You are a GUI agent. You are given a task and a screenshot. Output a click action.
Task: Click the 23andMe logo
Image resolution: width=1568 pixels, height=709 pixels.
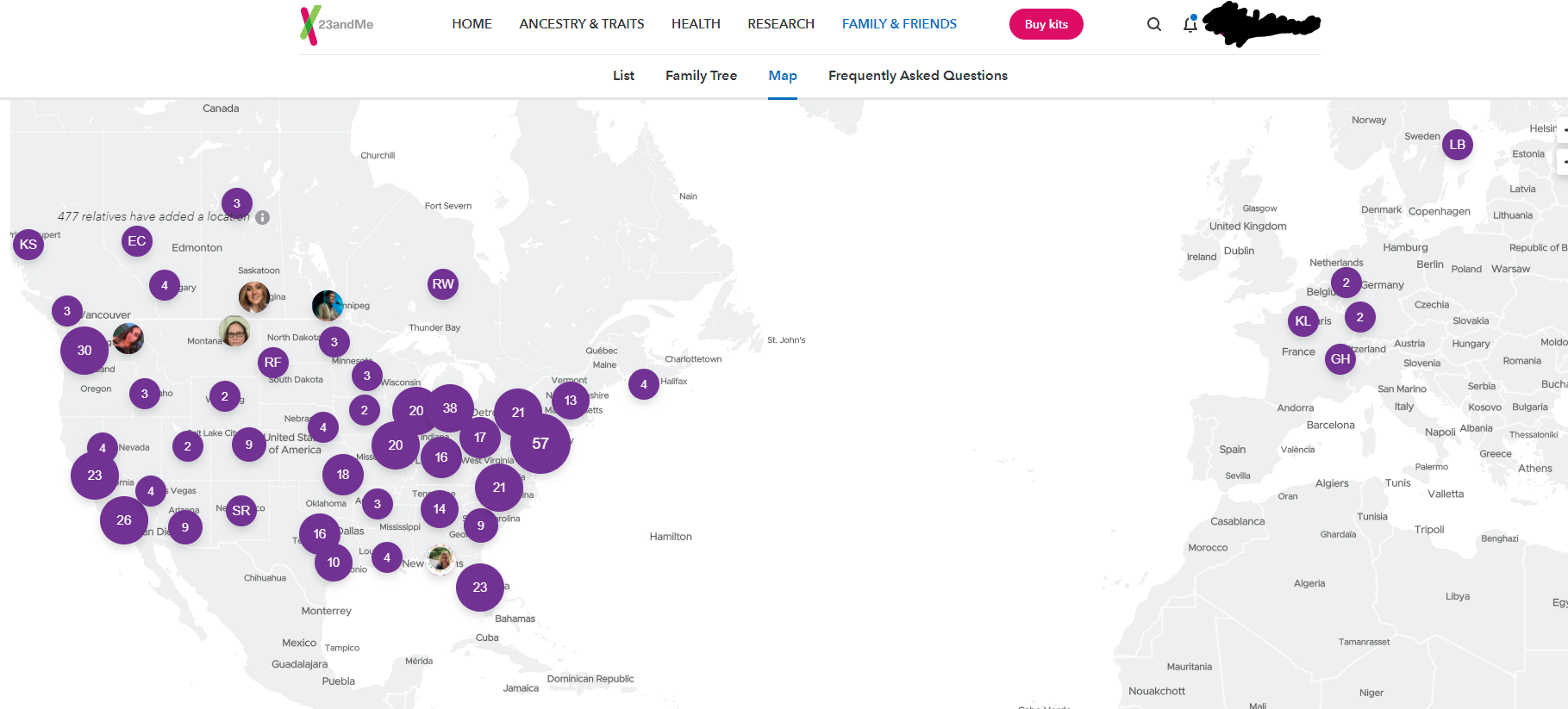point(337,24)
